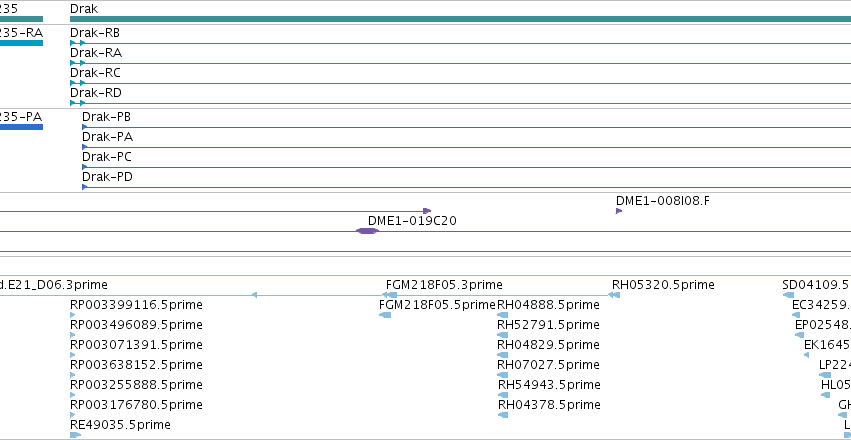This screenshot has height=440, width=851.
Task: Click the Drak-RD transcript start arrowheads
Action: (x=78, y=103)
